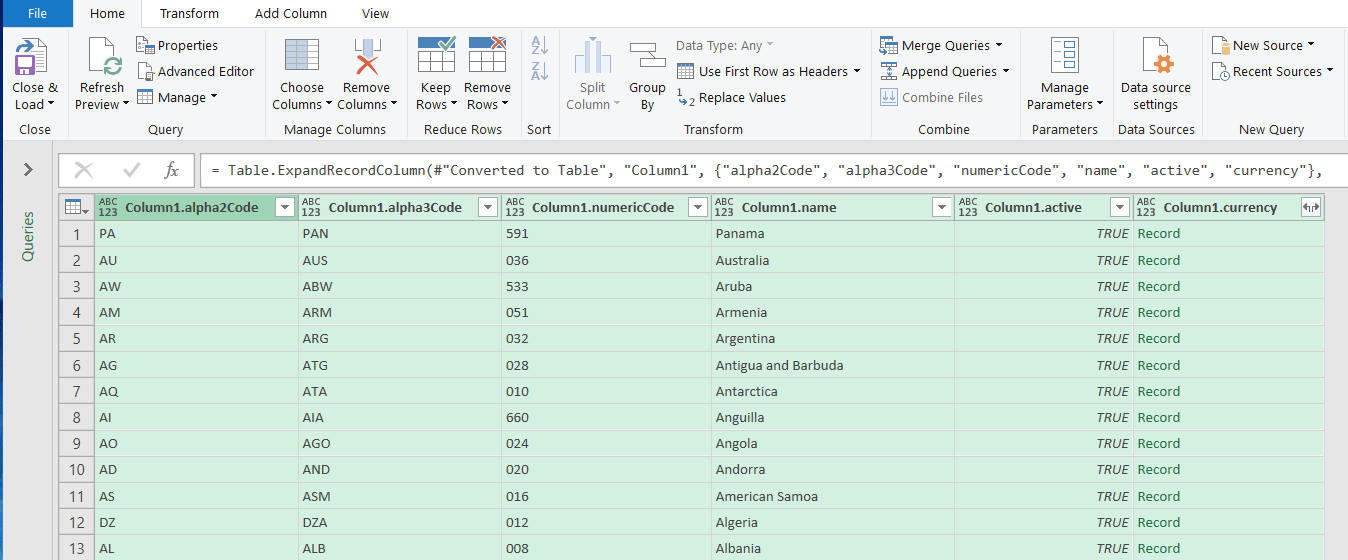Expand the Merge Queries dropdown
The image size is (1348, 560).
click(x=998, y=46)
